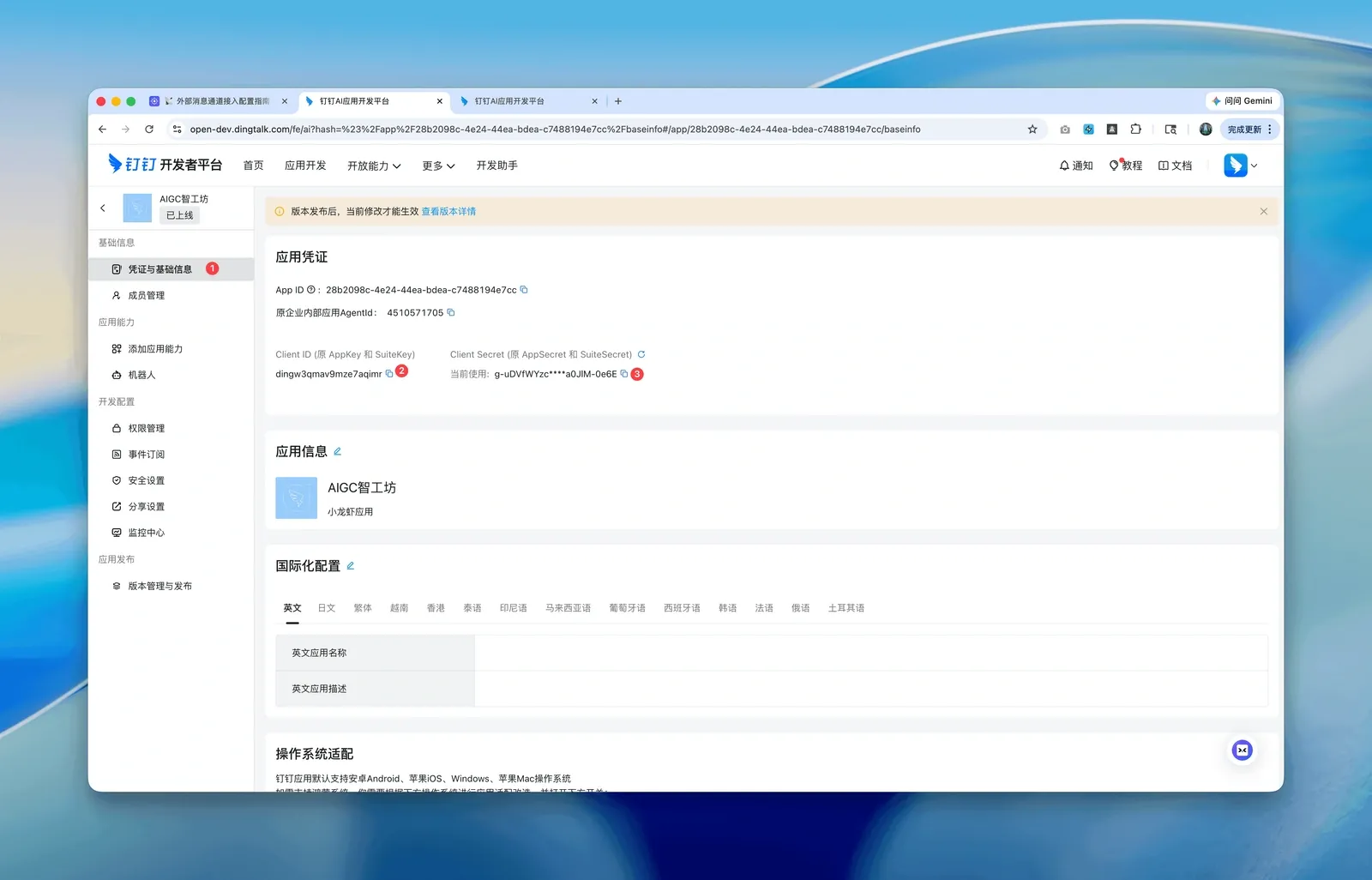Edit 国际化配置 with the pencil icon

coord(351,566)
